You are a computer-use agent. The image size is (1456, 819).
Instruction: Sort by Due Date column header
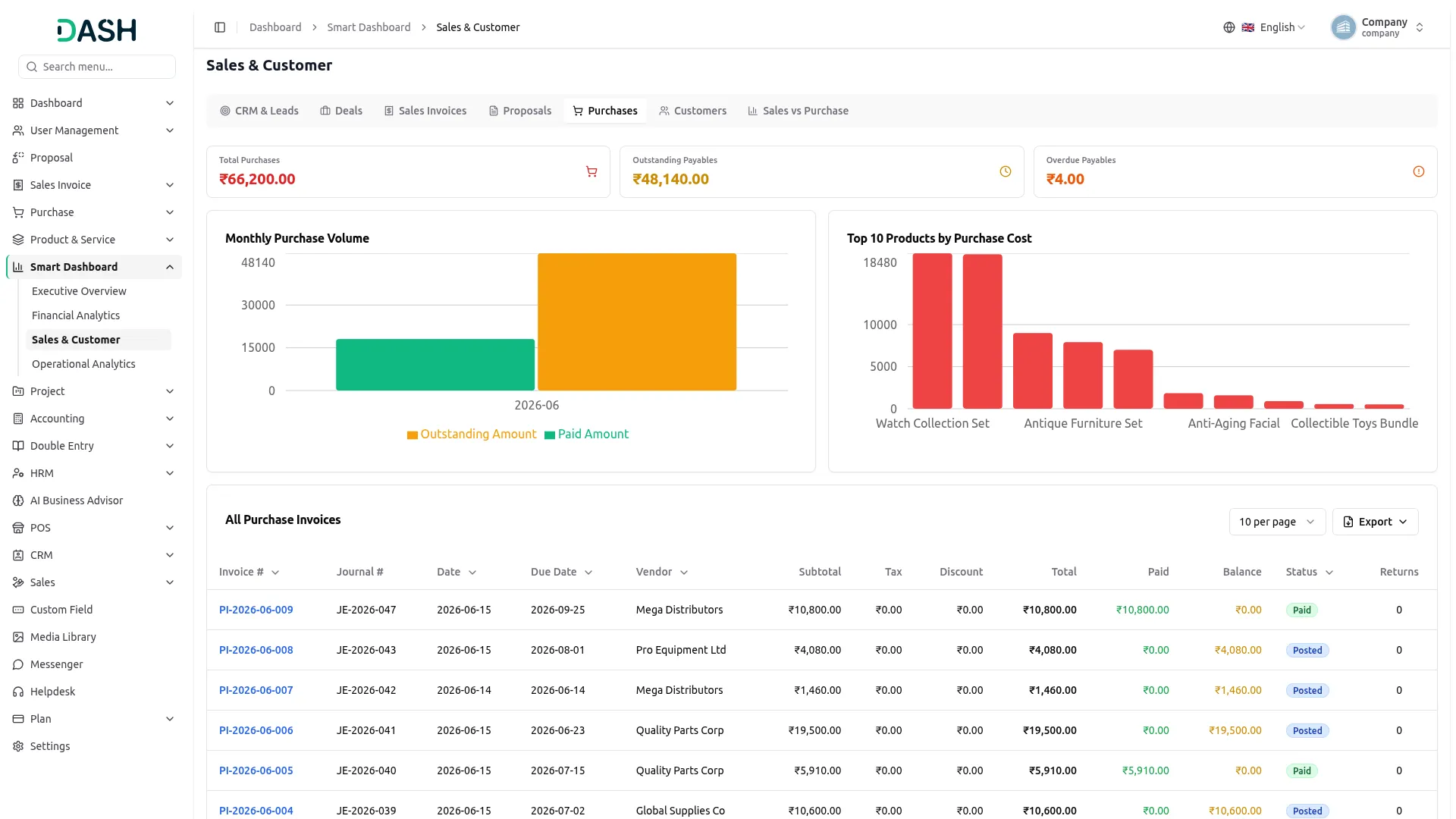pyautogui.click(x=561, y=572)
